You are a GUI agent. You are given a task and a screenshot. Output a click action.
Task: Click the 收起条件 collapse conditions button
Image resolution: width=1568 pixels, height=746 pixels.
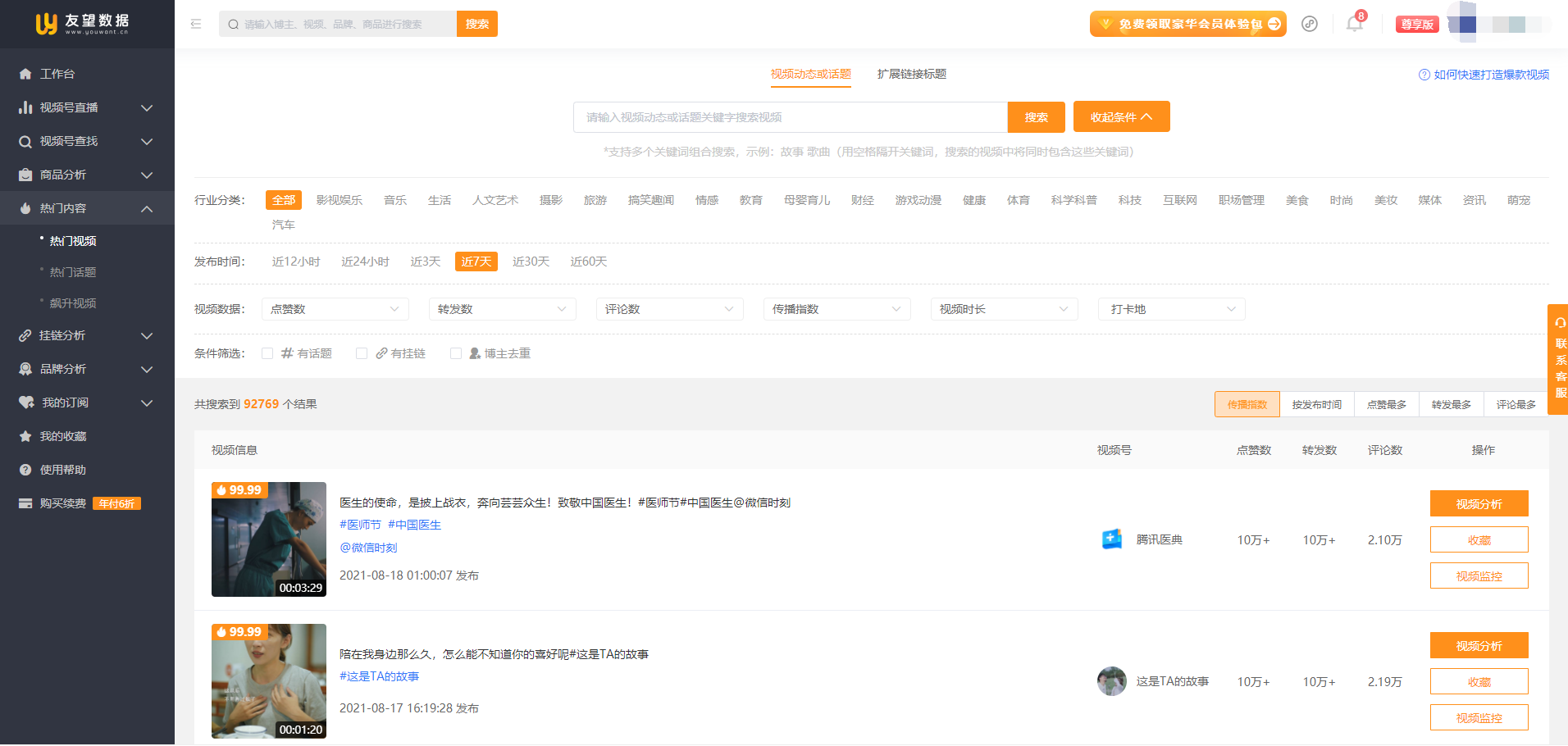(1121, 116)
